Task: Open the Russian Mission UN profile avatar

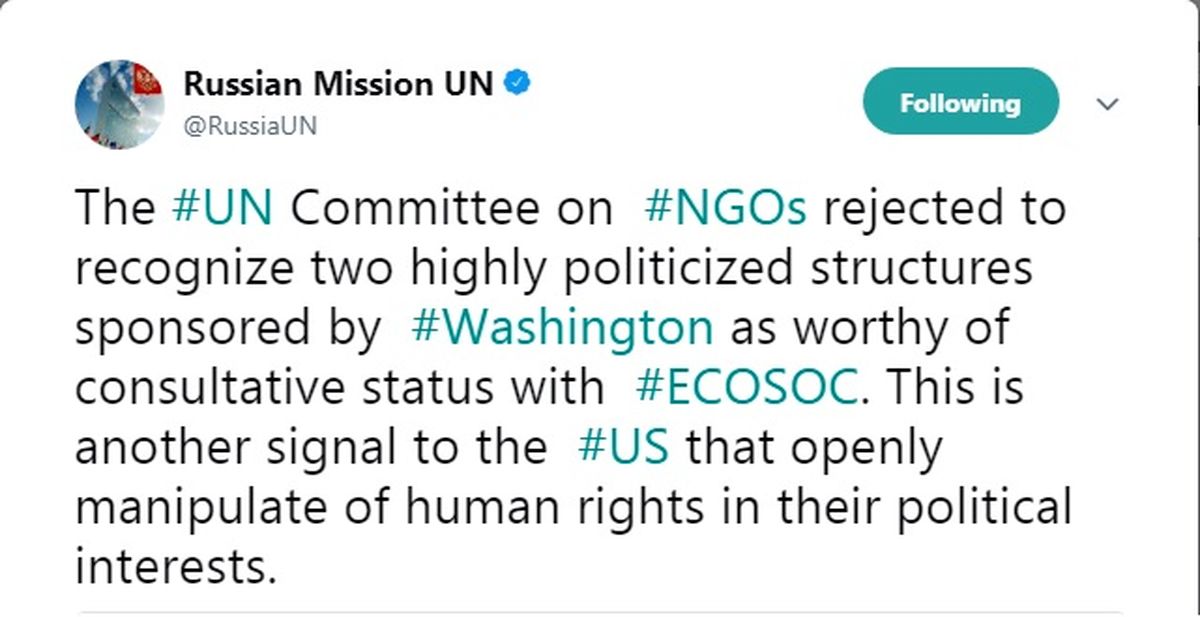Action: (120, 104)
